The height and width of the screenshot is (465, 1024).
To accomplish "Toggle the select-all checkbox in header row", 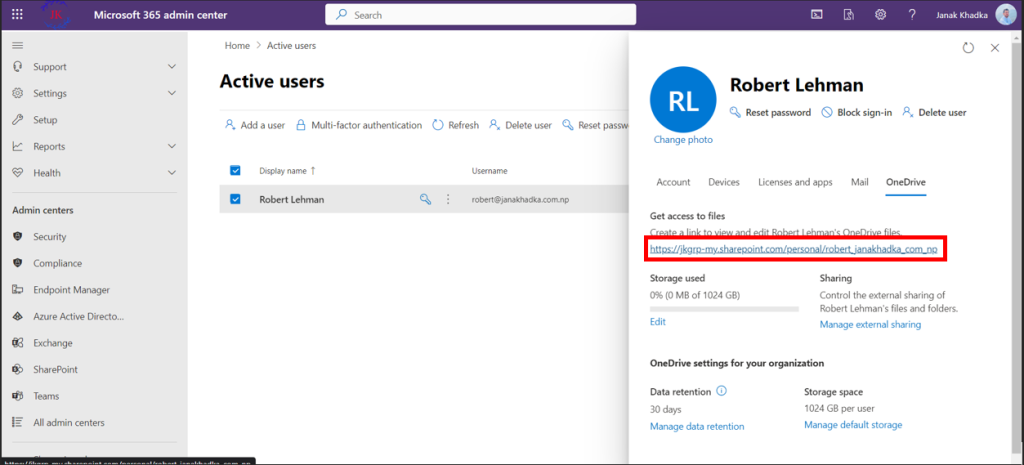I will point(235,170).
